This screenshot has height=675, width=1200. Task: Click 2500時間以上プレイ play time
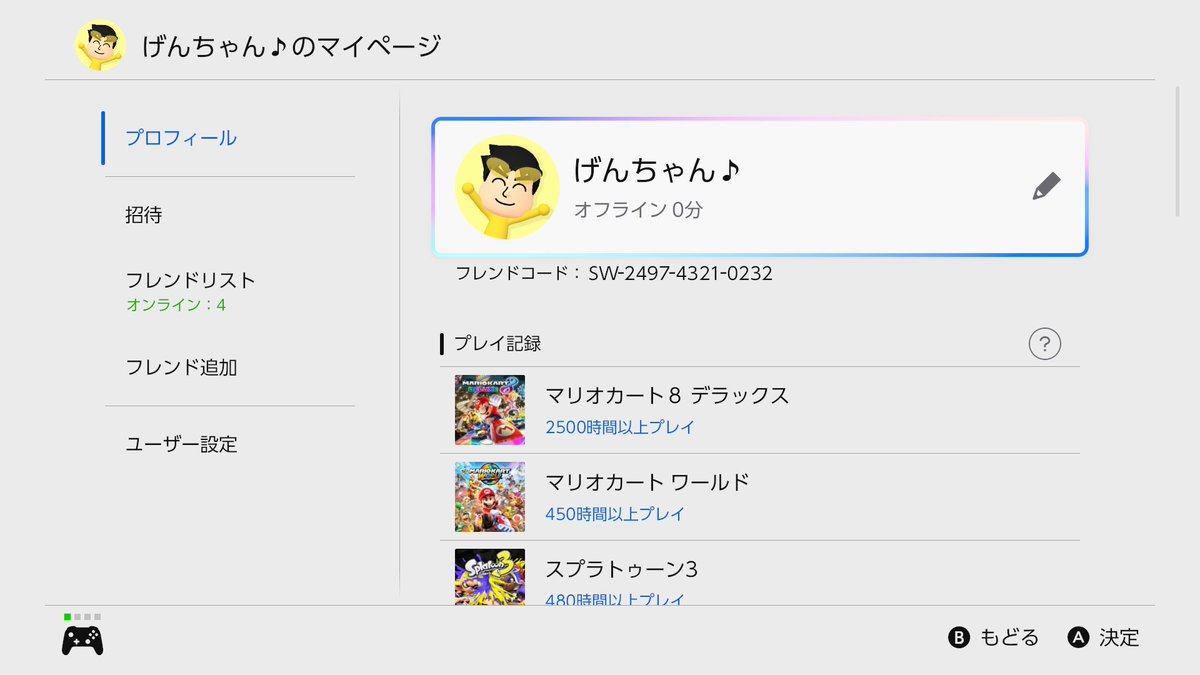pyautogui.click(x=620, y=427)
